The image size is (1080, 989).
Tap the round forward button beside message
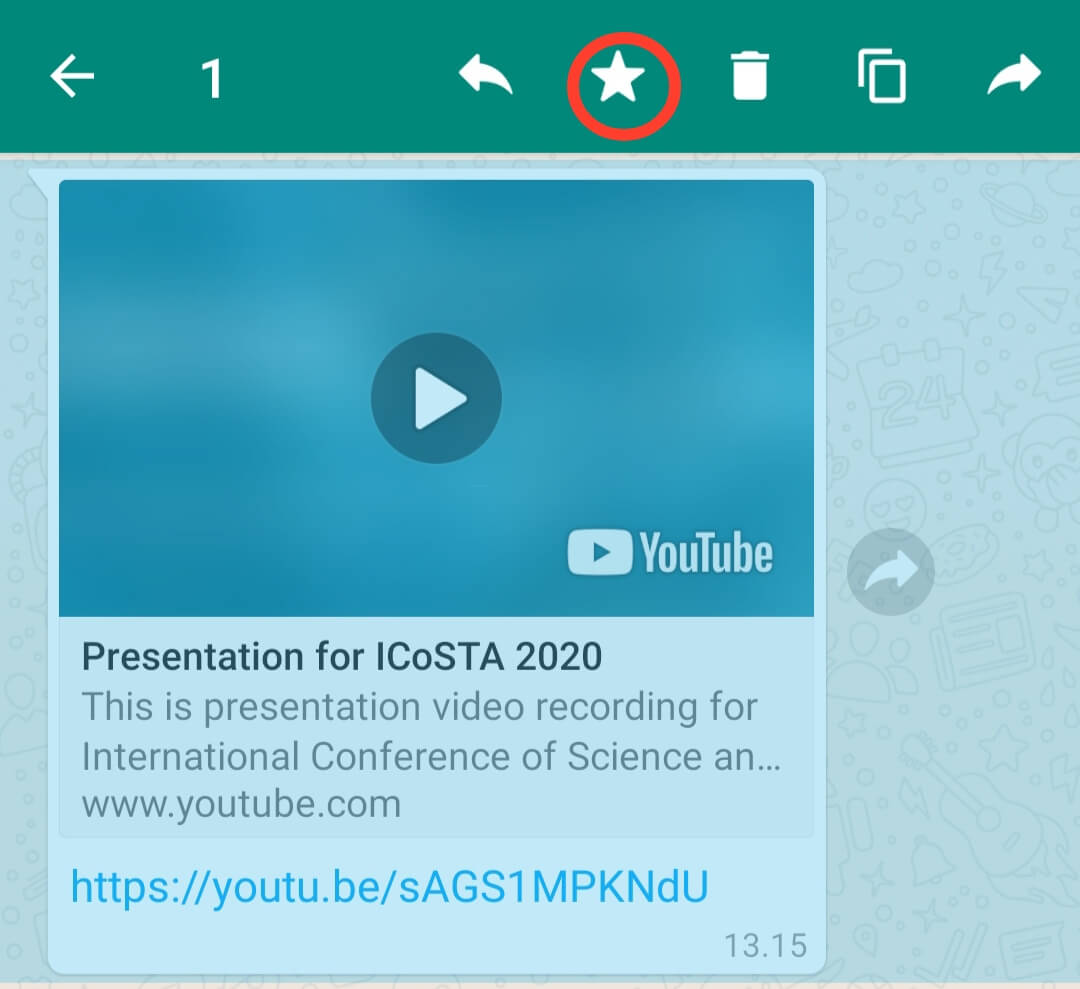[891, 572]
